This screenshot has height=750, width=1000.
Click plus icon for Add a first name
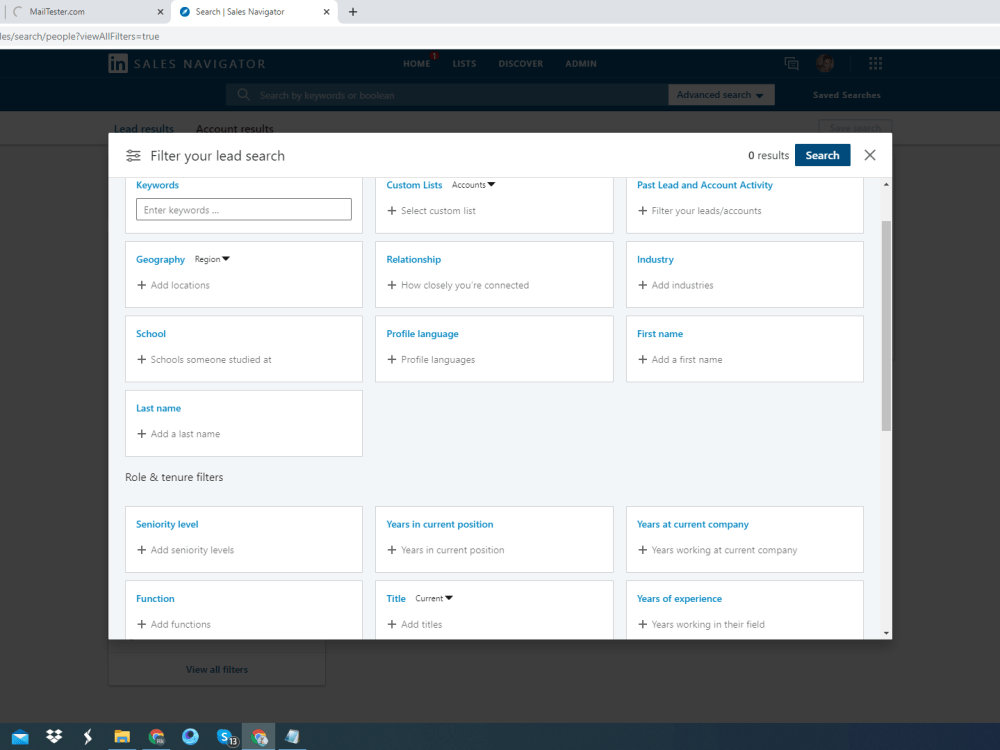(x=642, y=360)
